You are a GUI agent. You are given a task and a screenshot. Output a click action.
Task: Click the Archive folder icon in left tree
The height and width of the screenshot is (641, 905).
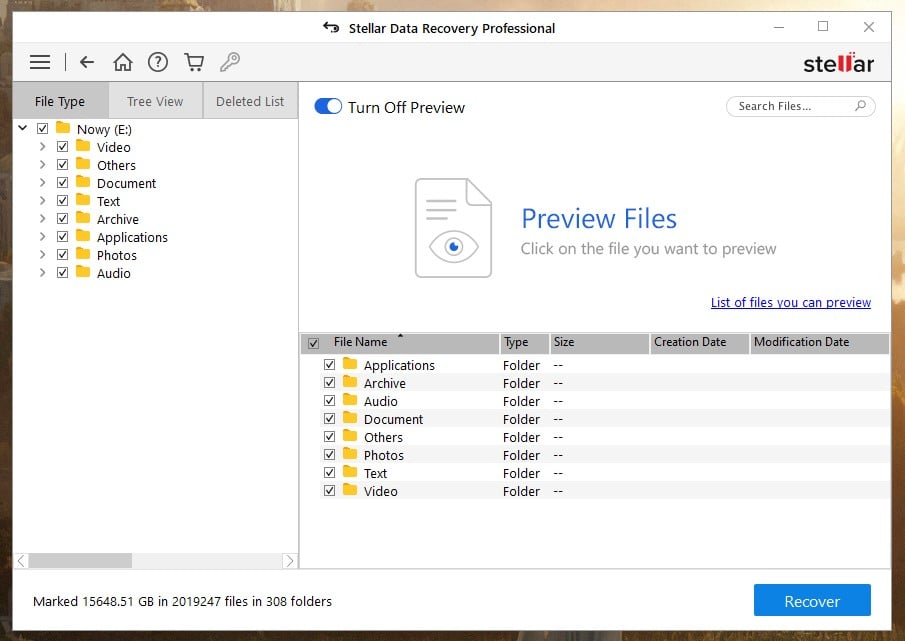[x=83, y=218]
